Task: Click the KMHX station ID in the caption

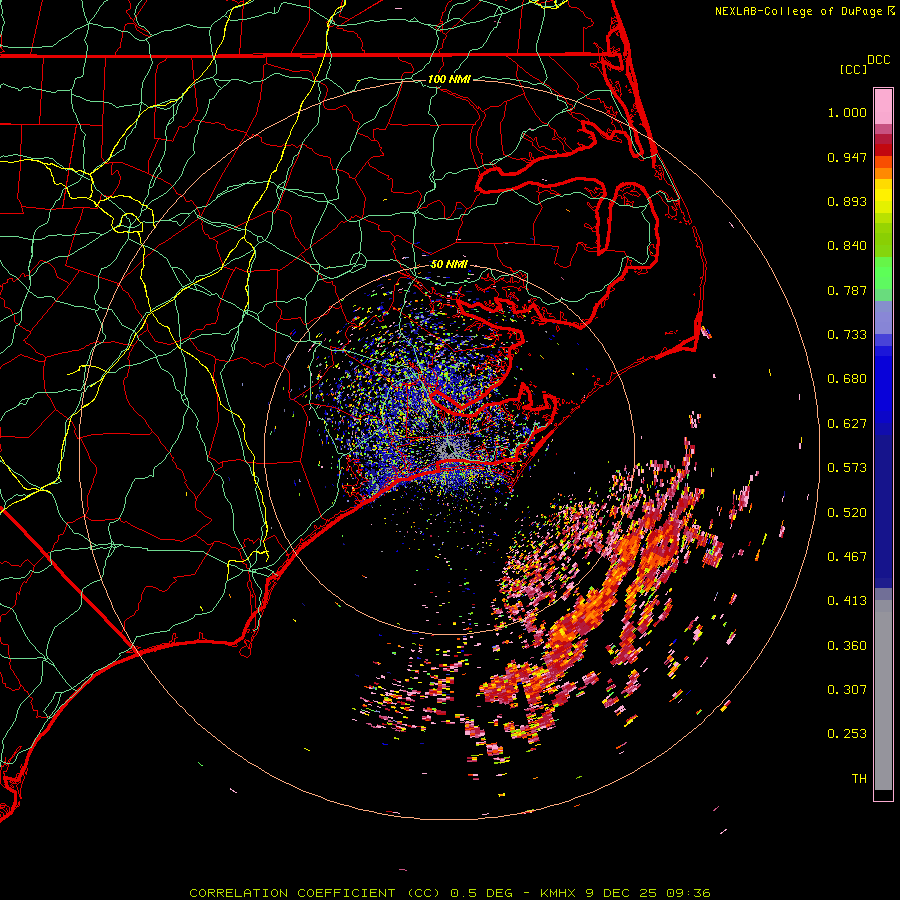Action: click(558, 893)
